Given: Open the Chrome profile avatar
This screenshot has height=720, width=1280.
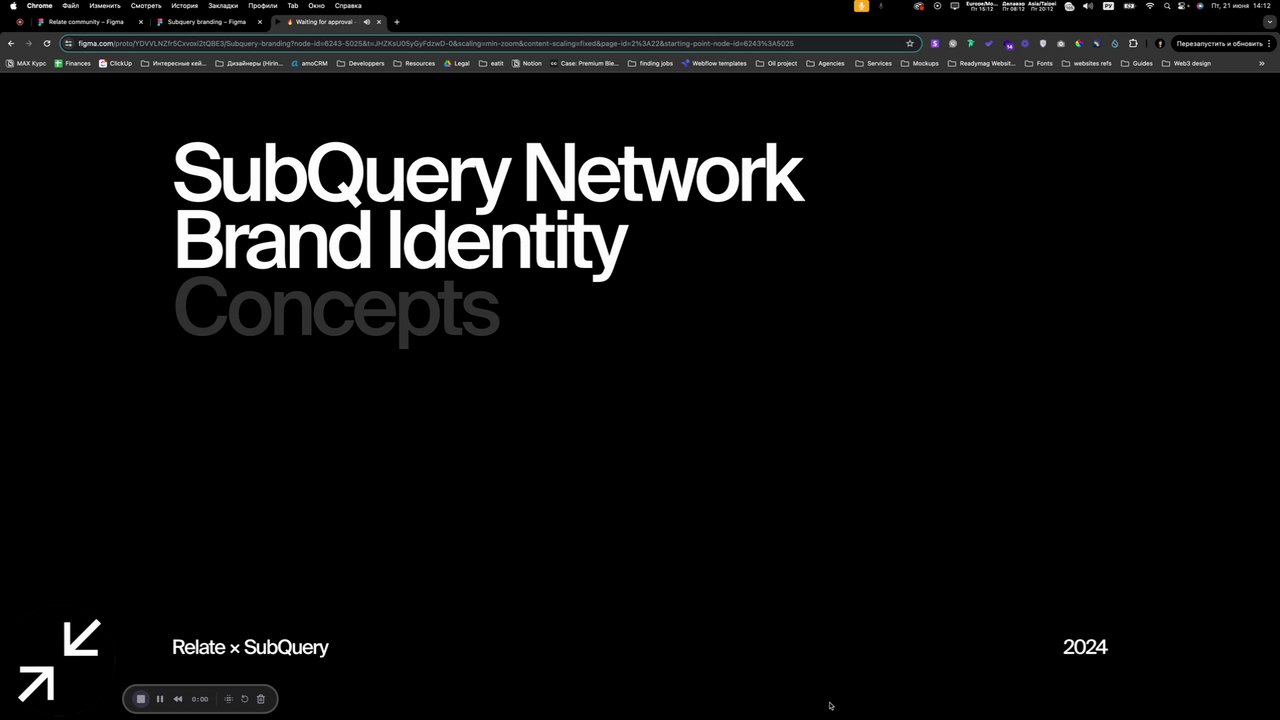Looking at the screenshot, I should click(x=1160, y=43).
